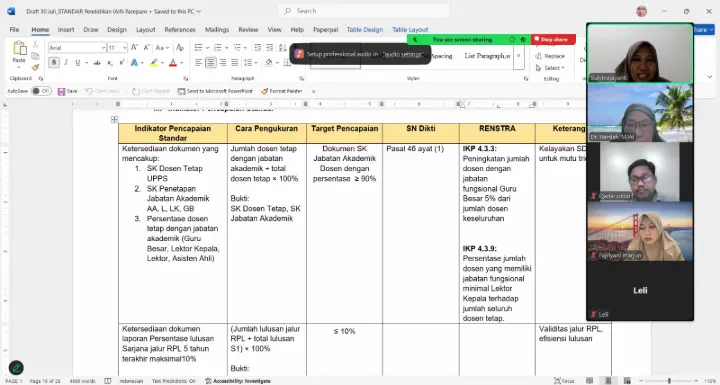Increase font size with the Grow Font icon
Viewport: 720px width, 385px height.
click(x=134, y=48)
